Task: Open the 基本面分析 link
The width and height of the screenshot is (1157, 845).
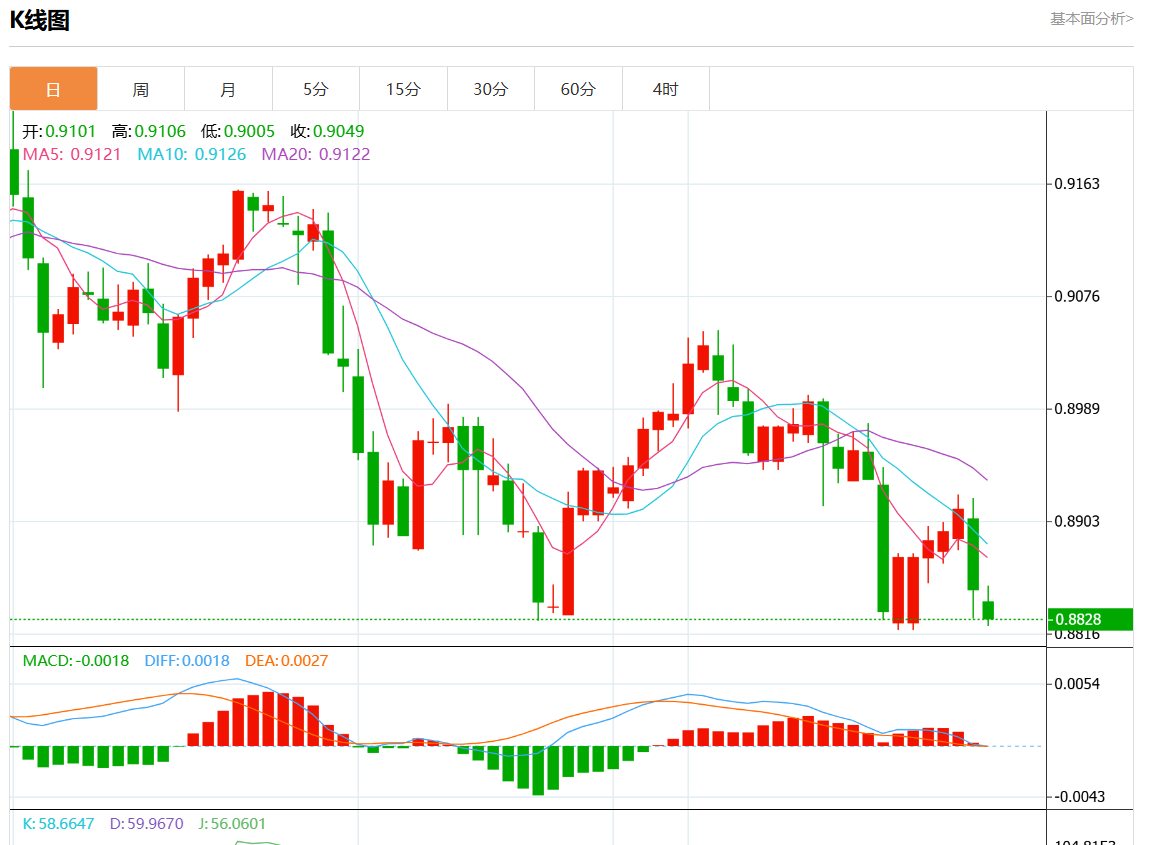Action: (1091, 19)
